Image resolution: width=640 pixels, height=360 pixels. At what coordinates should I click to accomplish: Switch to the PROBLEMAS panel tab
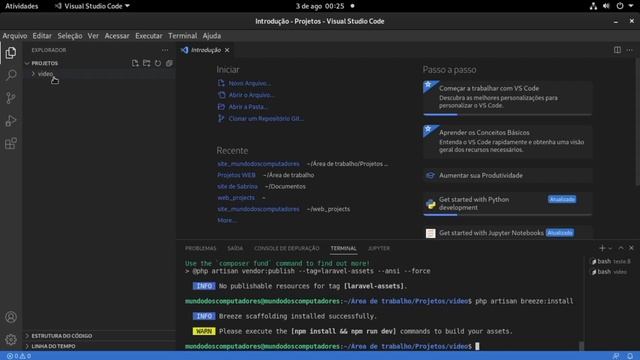coord(200,248)
